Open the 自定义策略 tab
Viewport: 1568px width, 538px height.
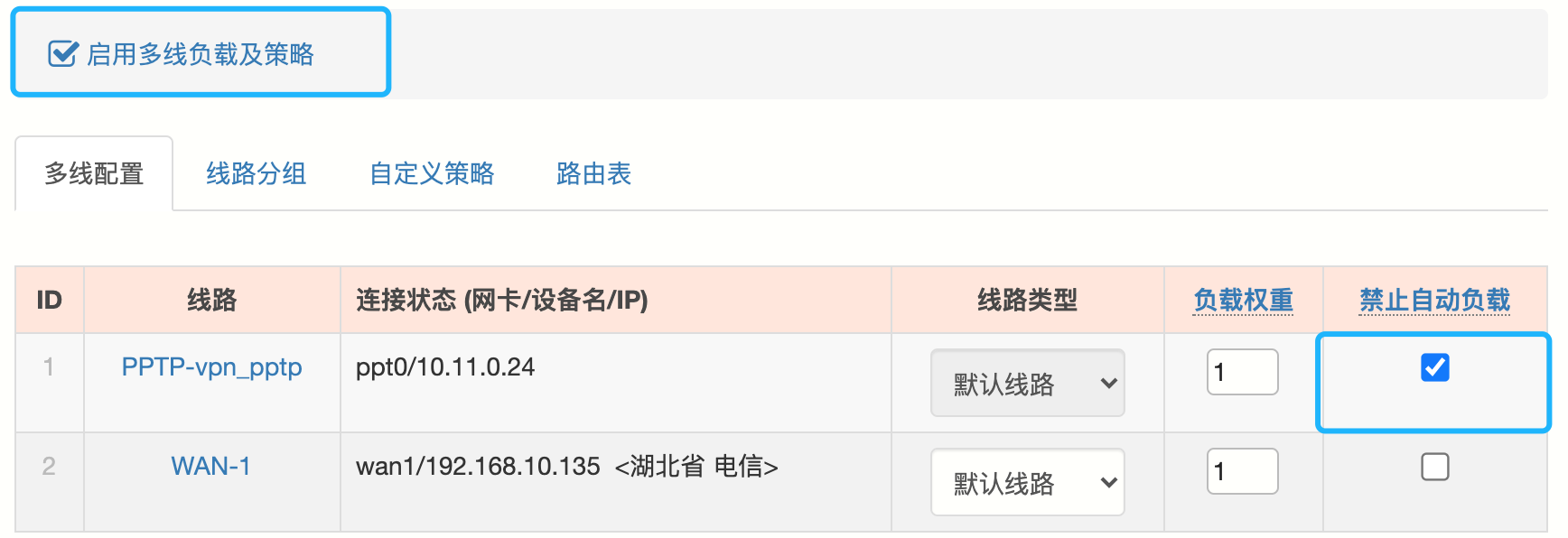pos(432,173)
